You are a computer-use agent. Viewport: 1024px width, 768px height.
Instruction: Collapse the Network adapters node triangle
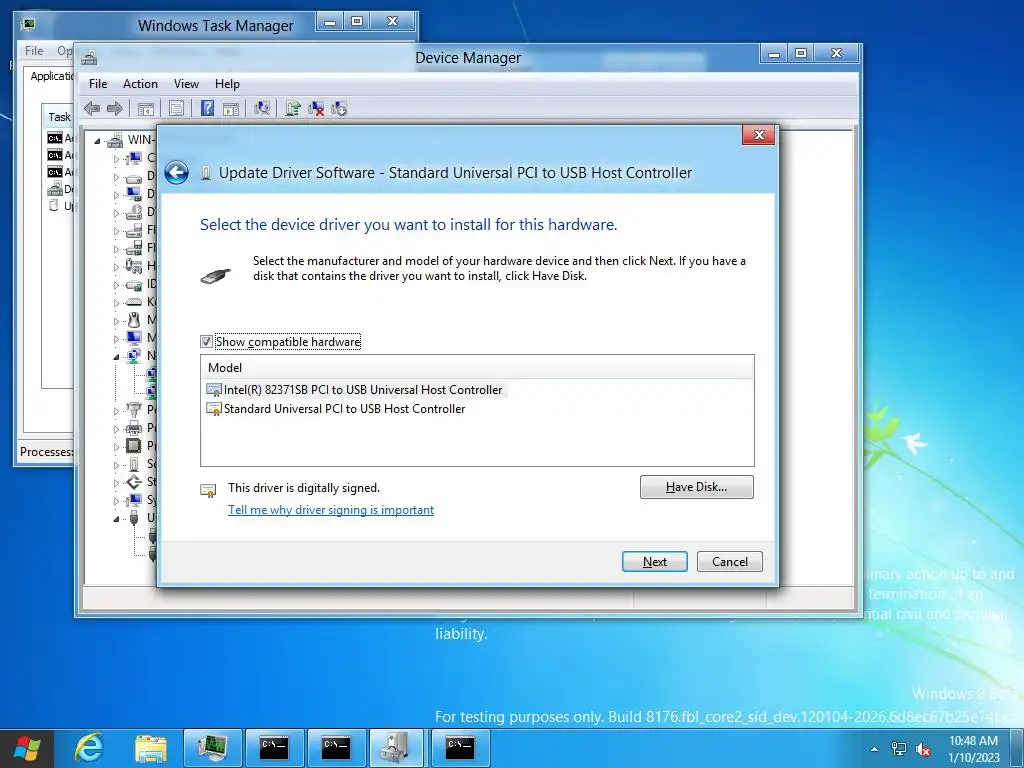click(116, 357)
